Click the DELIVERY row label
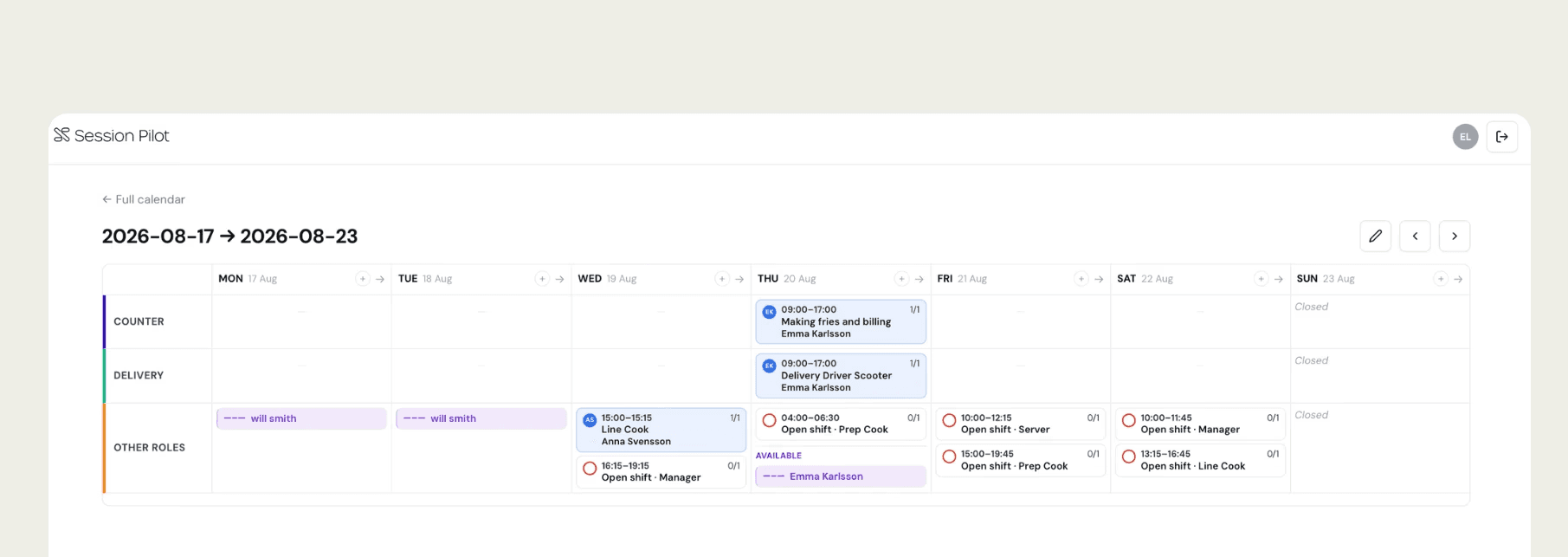 tap(139, 375)
